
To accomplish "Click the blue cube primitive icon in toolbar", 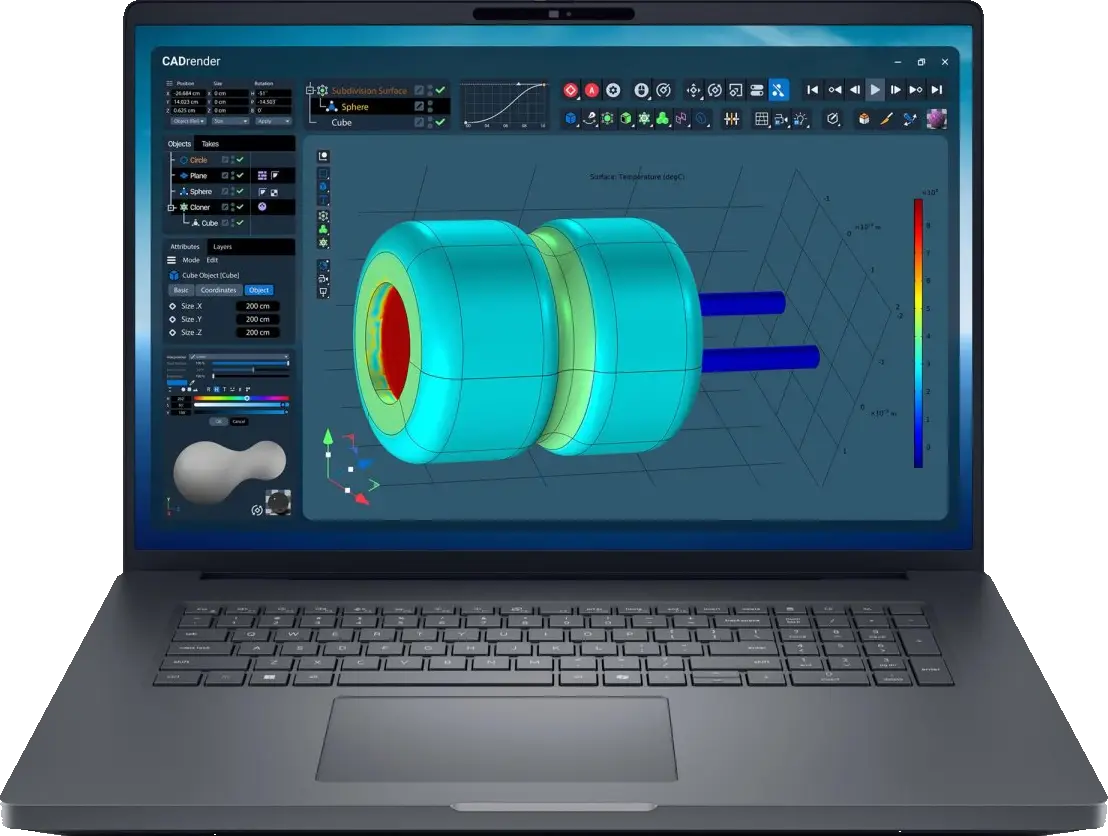I will [570, 119].
